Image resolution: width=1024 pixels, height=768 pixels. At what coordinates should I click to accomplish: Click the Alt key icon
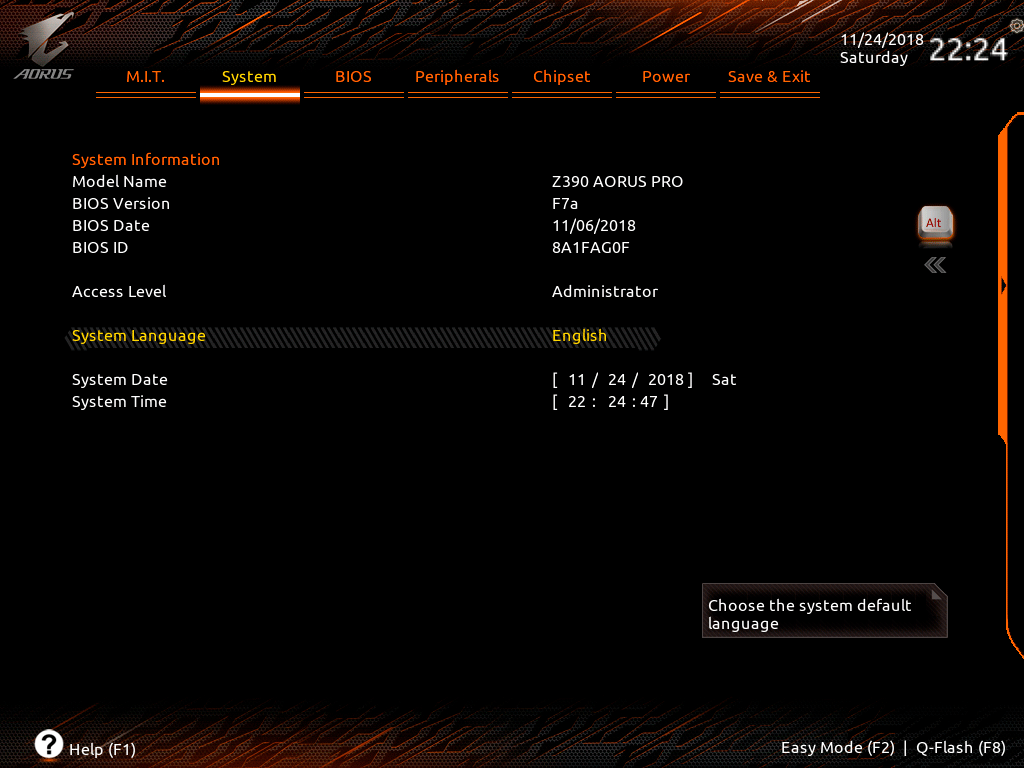point(935,225)
